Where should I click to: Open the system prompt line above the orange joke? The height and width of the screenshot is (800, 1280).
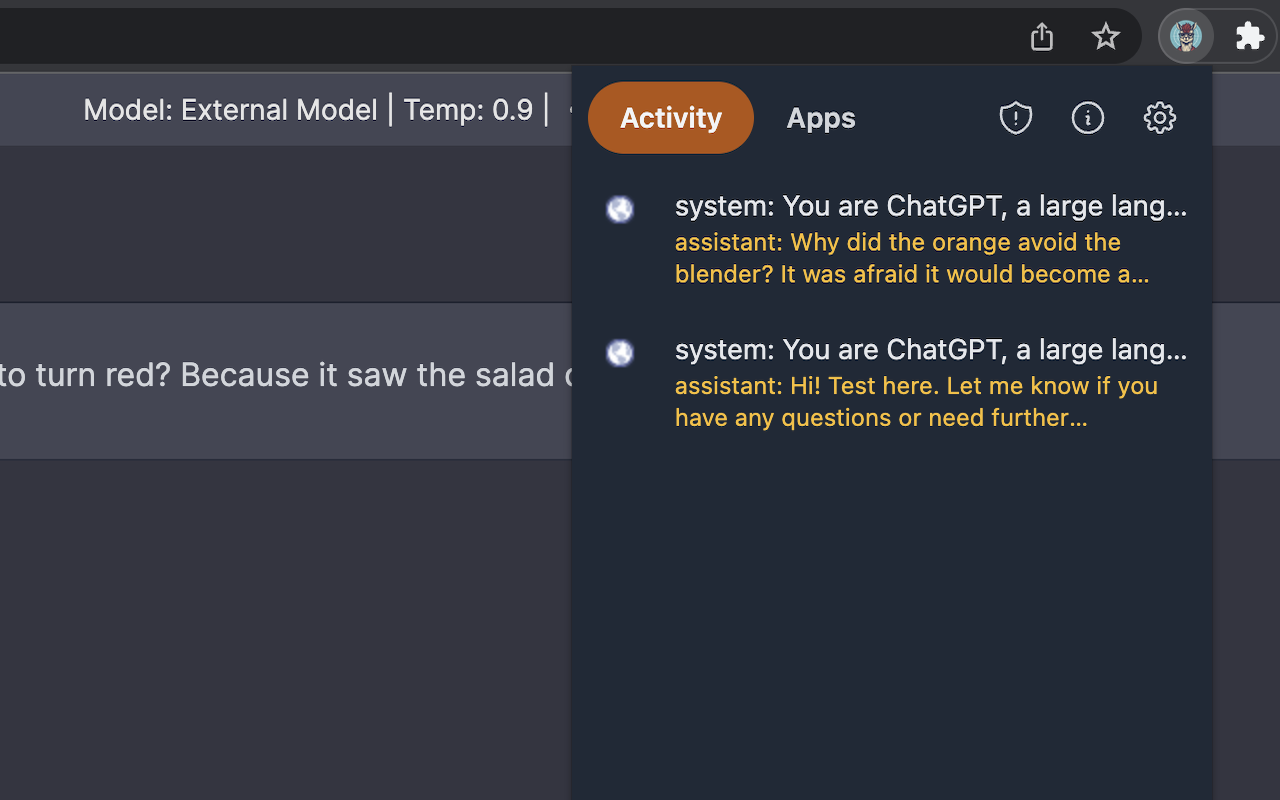click(x=930, y=206)
